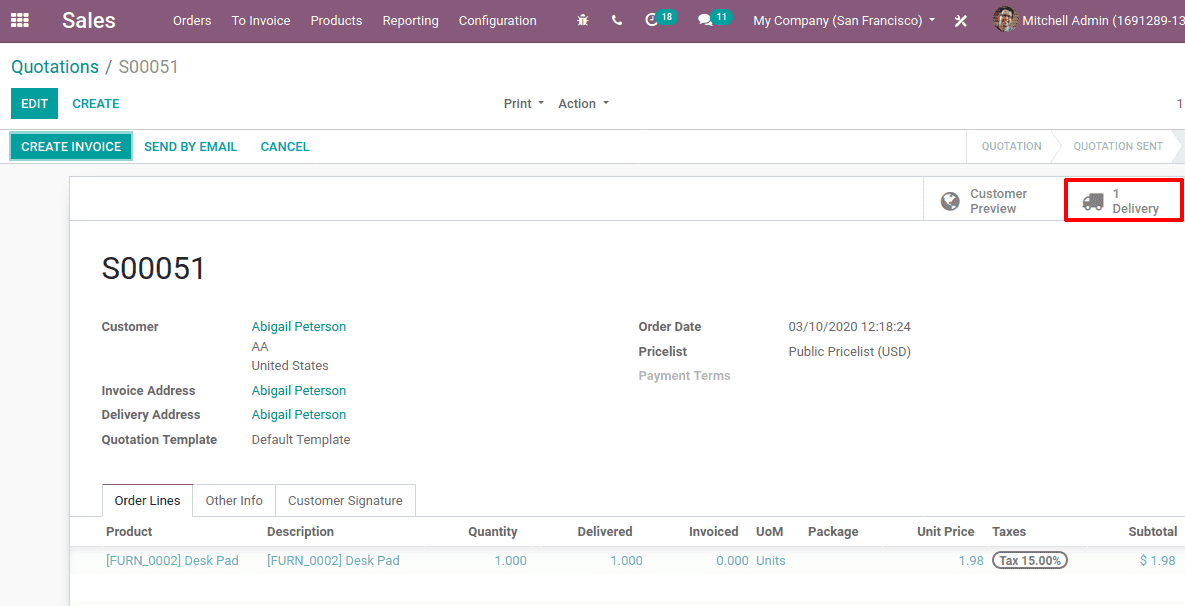Open the To Invoice menu
Viewport: 1185px width, 606px height.
pyautogui.click(x=261, y=20)
